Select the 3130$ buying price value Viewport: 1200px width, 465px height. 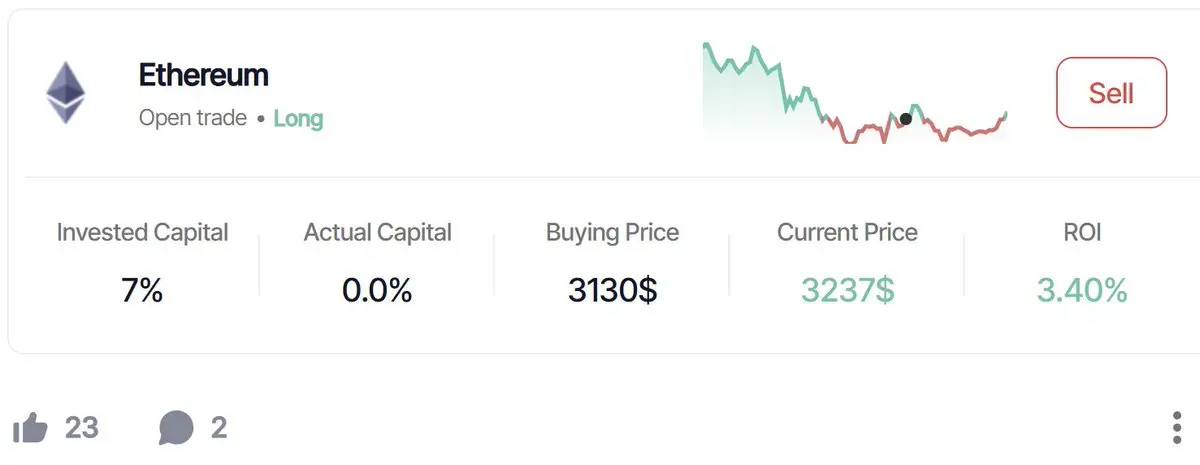pyautogui.click(x=612, y=291)
